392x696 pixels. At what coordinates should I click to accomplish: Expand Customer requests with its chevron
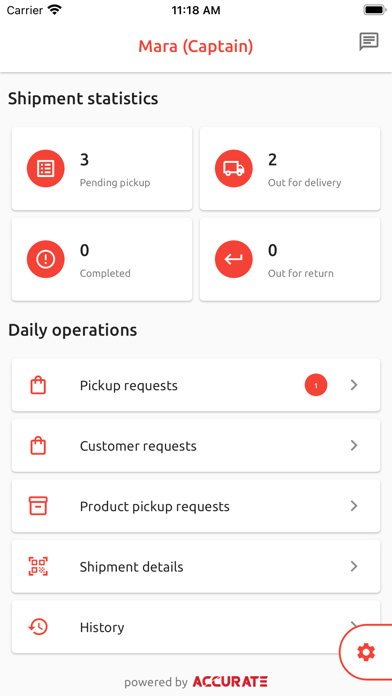click(x=354, y=445)
